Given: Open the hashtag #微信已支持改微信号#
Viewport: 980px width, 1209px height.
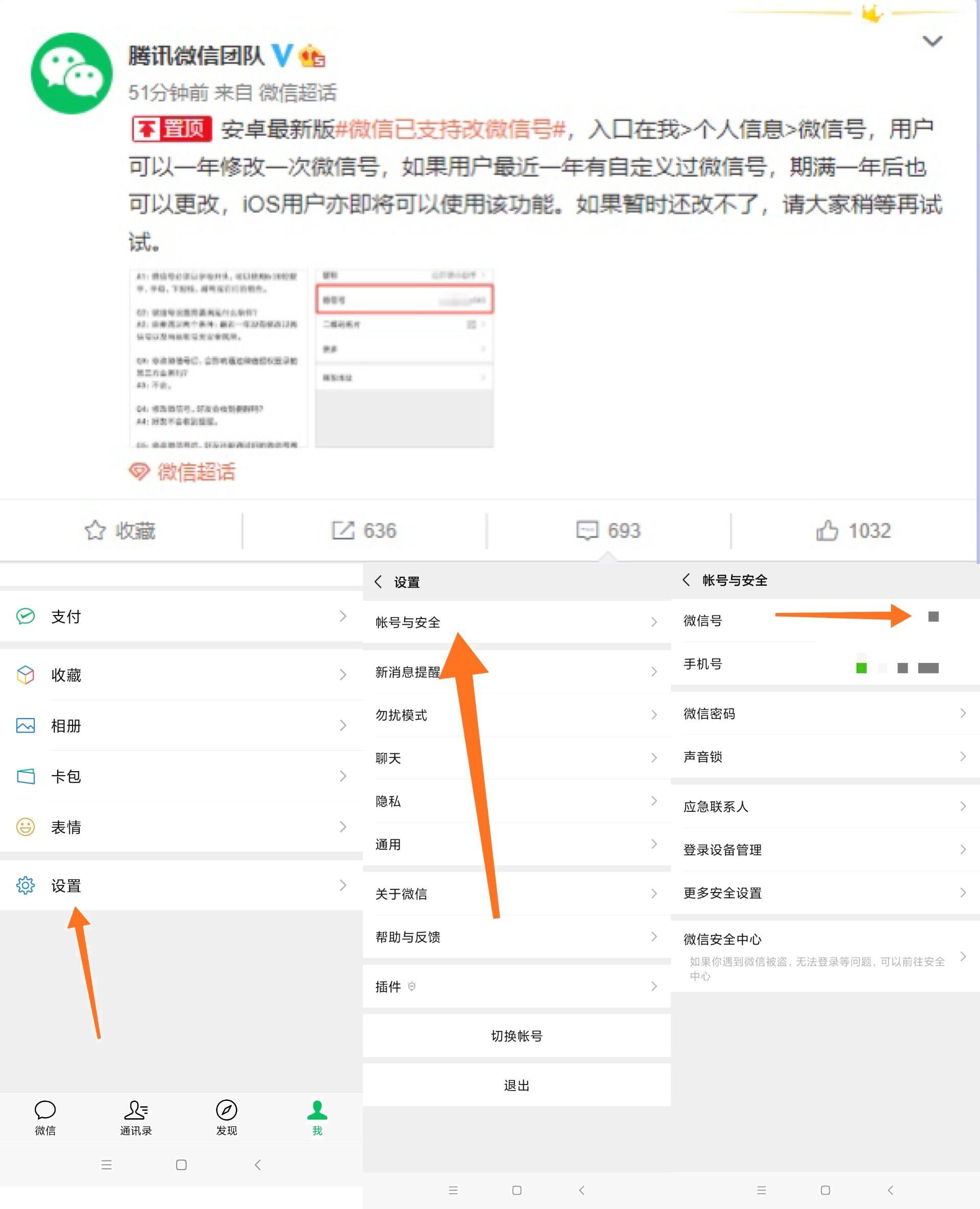Looking at the screenshot, I should [451, 129].
